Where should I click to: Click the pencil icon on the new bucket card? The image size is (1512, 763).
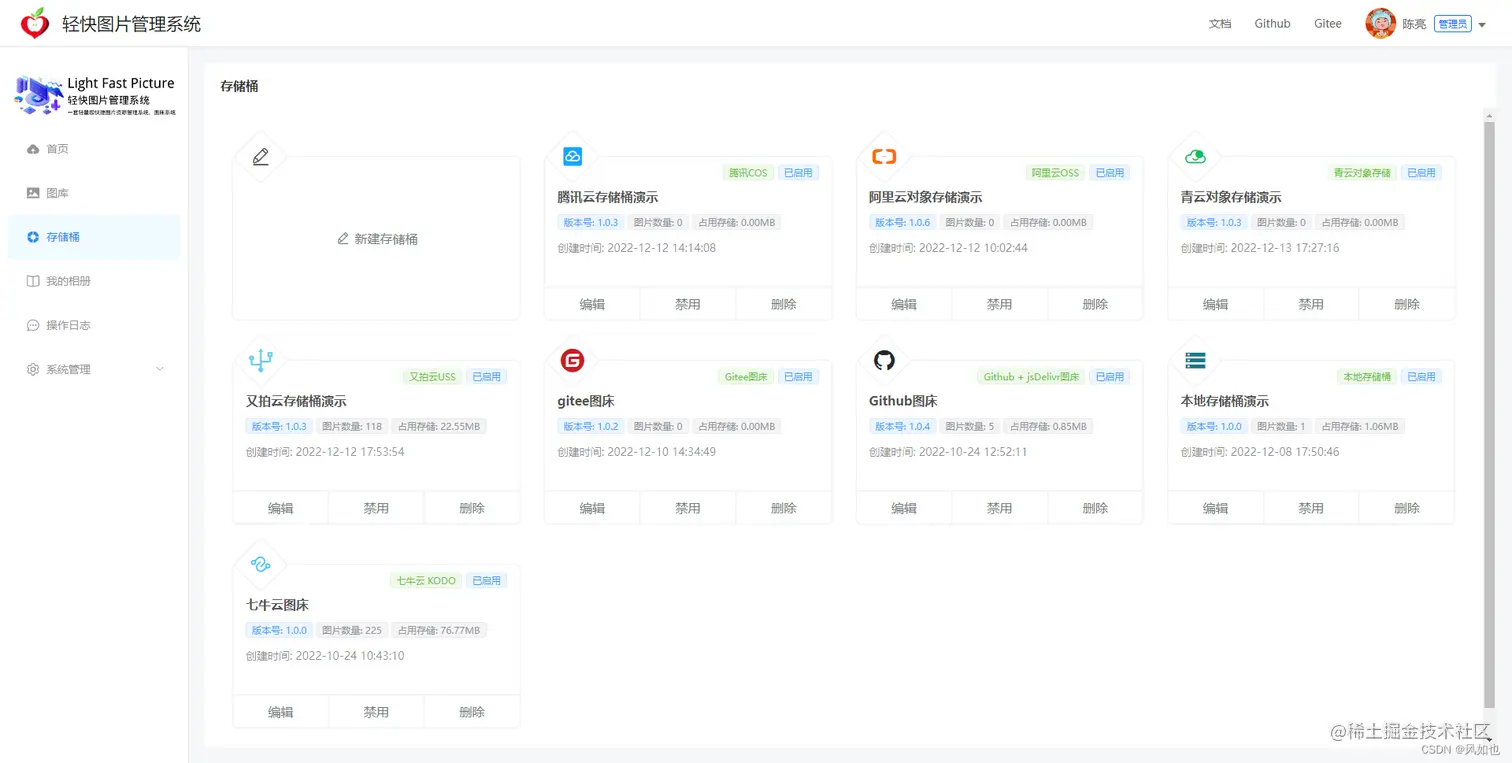260,156
